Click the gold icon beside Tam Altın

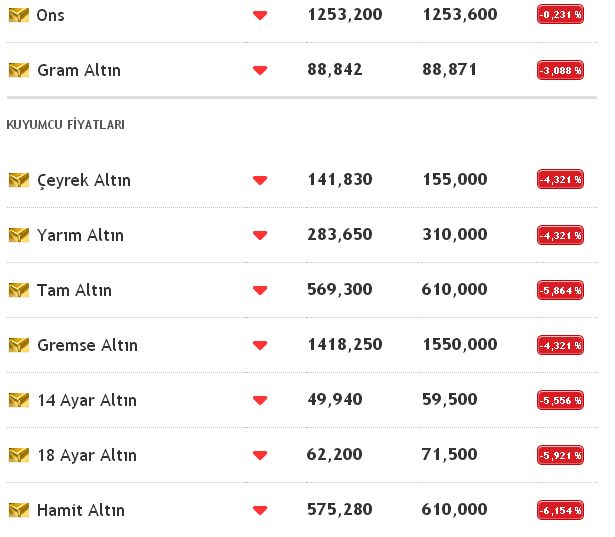(x=19, y=290)
